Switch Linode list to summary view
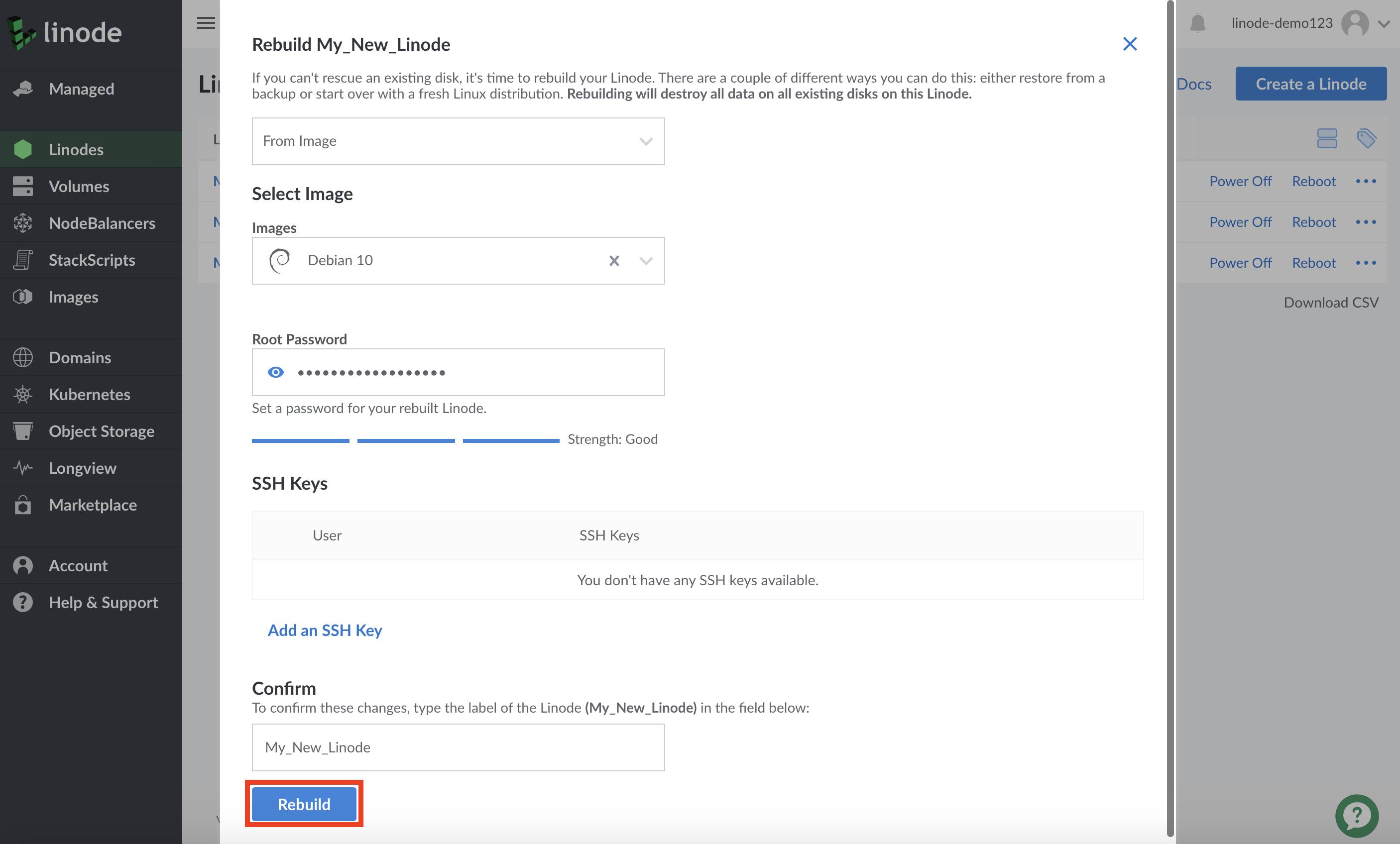 click(1327, 137)
